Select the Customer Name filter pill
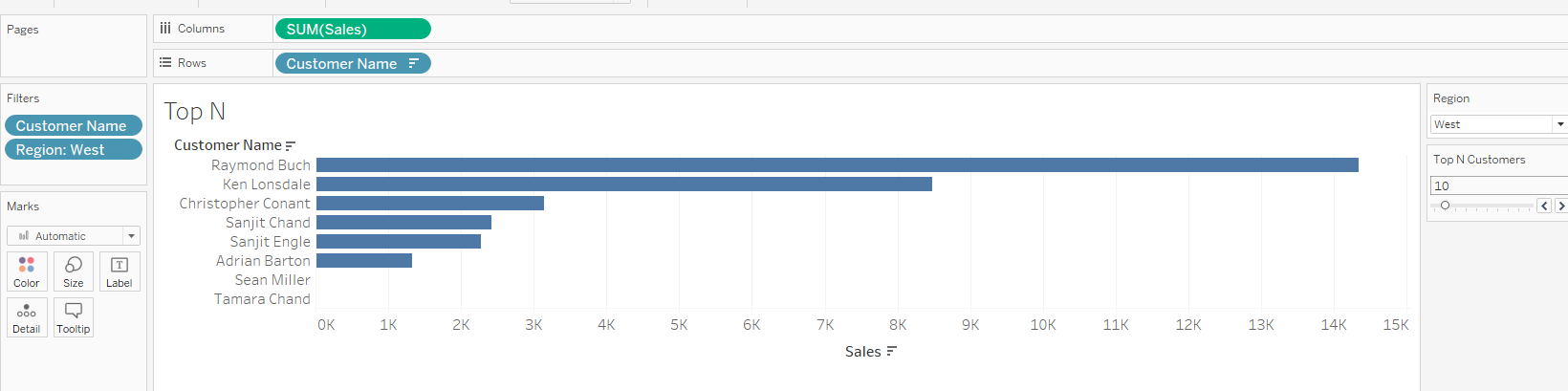Viewport: 1568px width, 391px height. tap(73, 125)
